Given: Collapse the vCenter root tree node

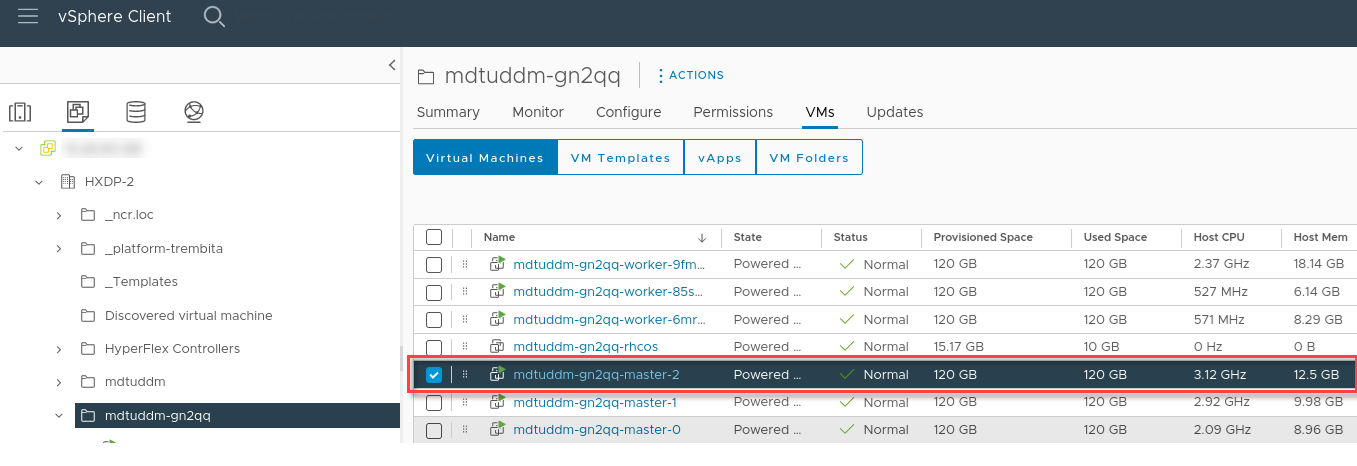Looking at the screenshot, I should 19,148.
